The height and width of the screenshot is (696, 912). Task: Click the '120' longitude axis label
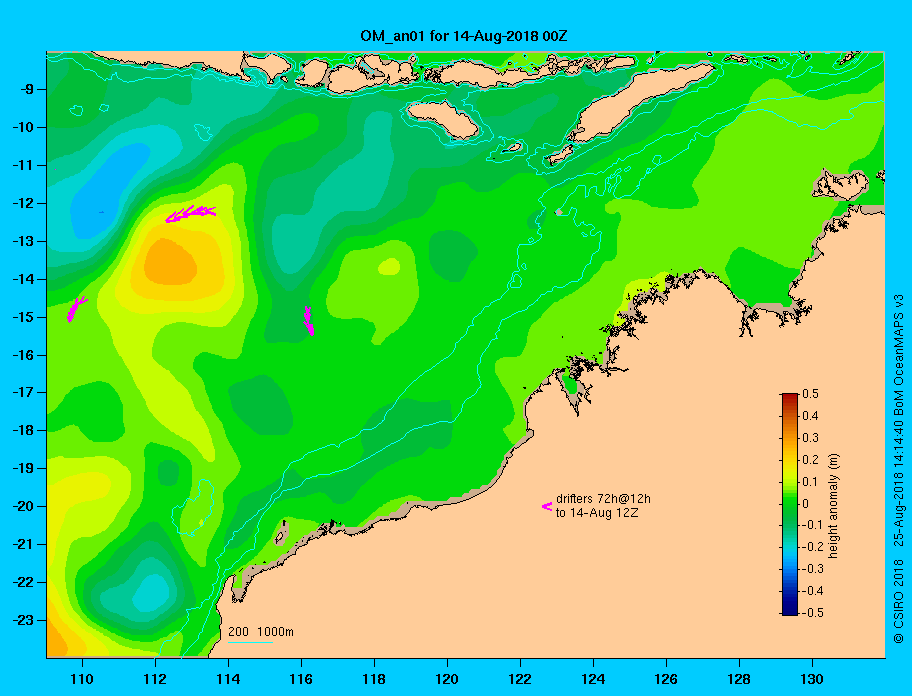447,679
